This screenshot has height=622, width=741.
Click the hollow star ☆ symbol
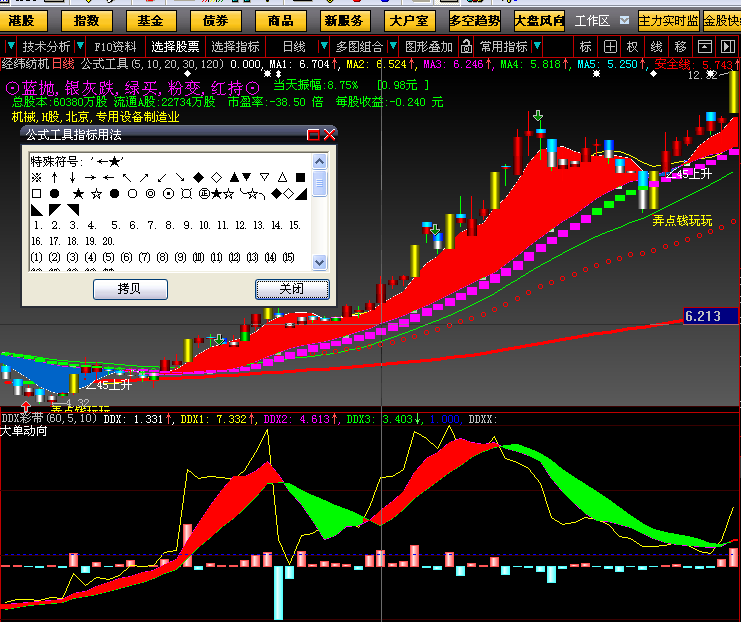[96, 193]
